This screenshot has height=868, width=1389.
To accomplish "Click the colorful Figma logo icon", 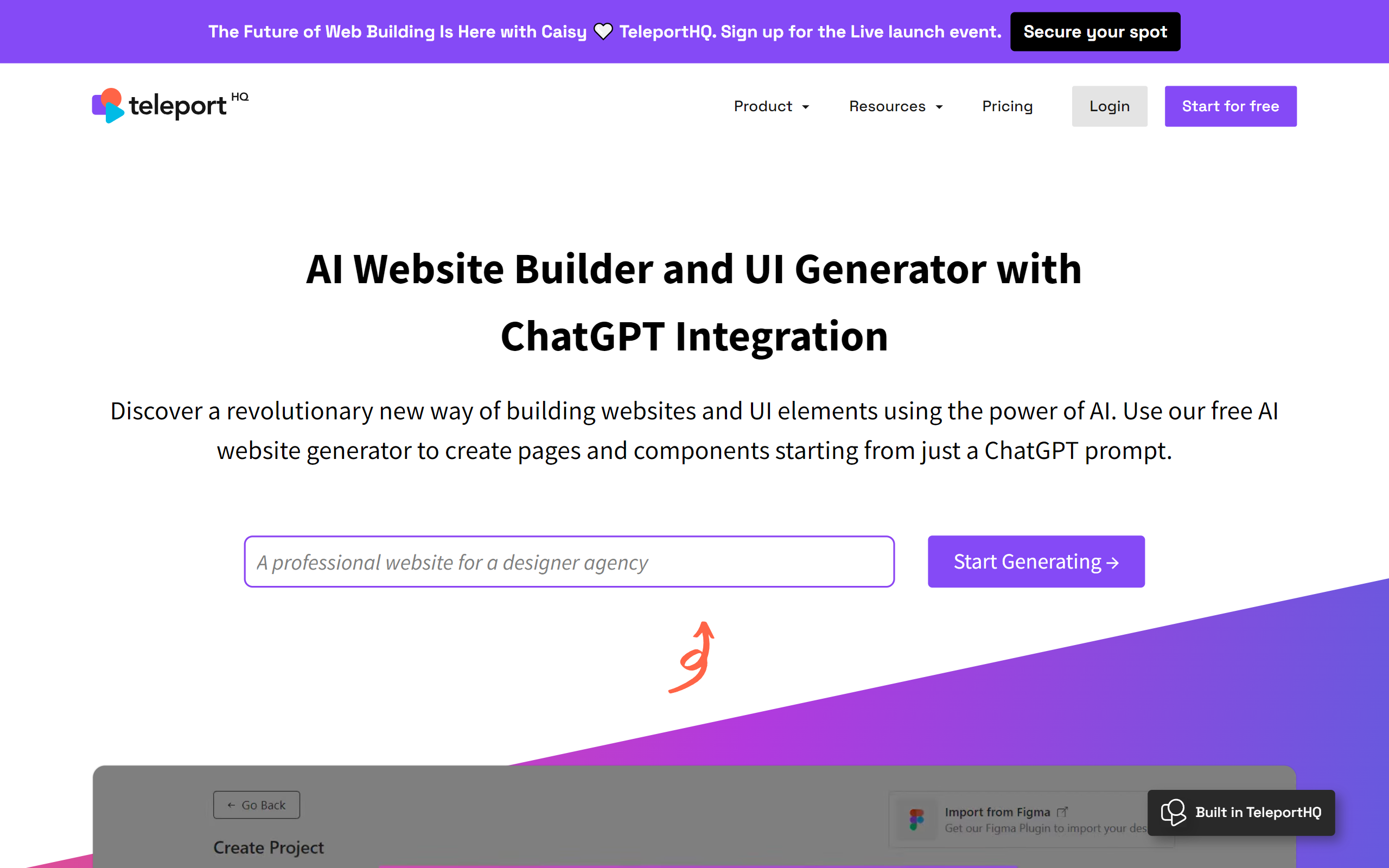I will [x=916, y=817].
